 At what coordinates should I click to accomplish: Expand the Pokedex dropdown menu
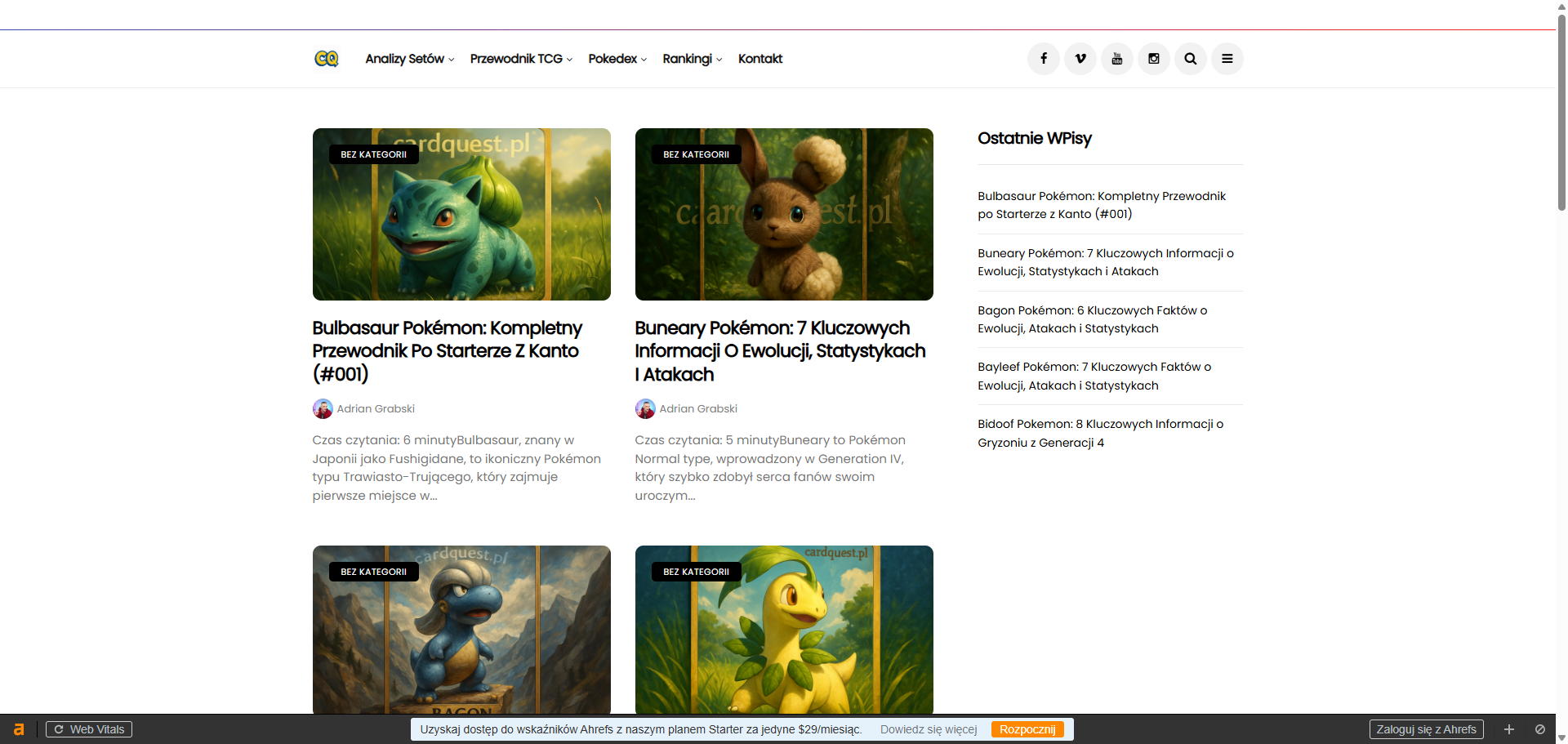point(617,59)
